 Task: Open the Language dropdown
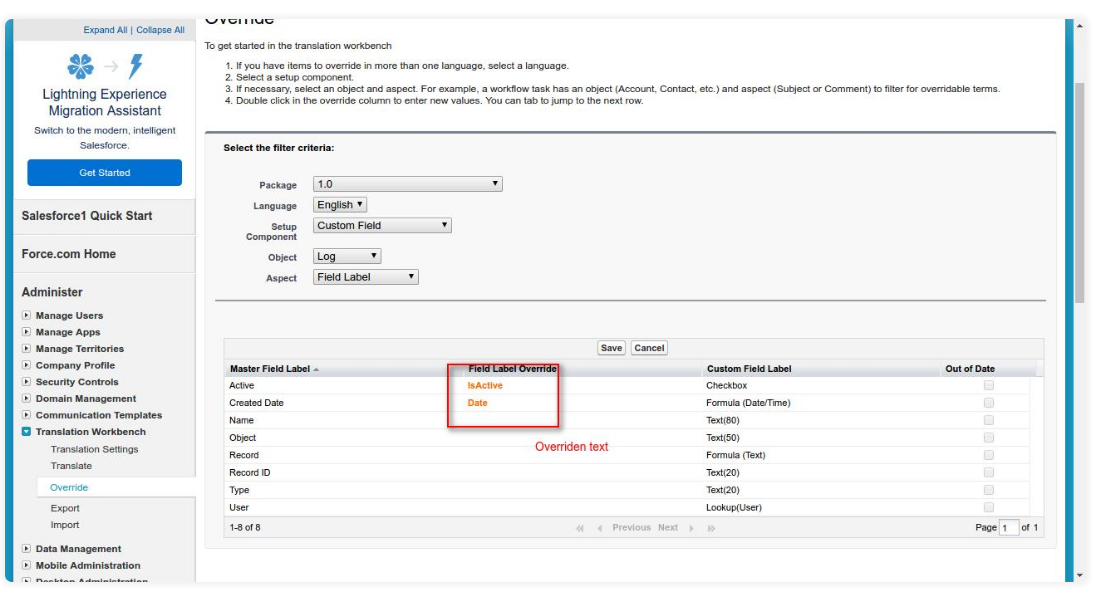340,204
